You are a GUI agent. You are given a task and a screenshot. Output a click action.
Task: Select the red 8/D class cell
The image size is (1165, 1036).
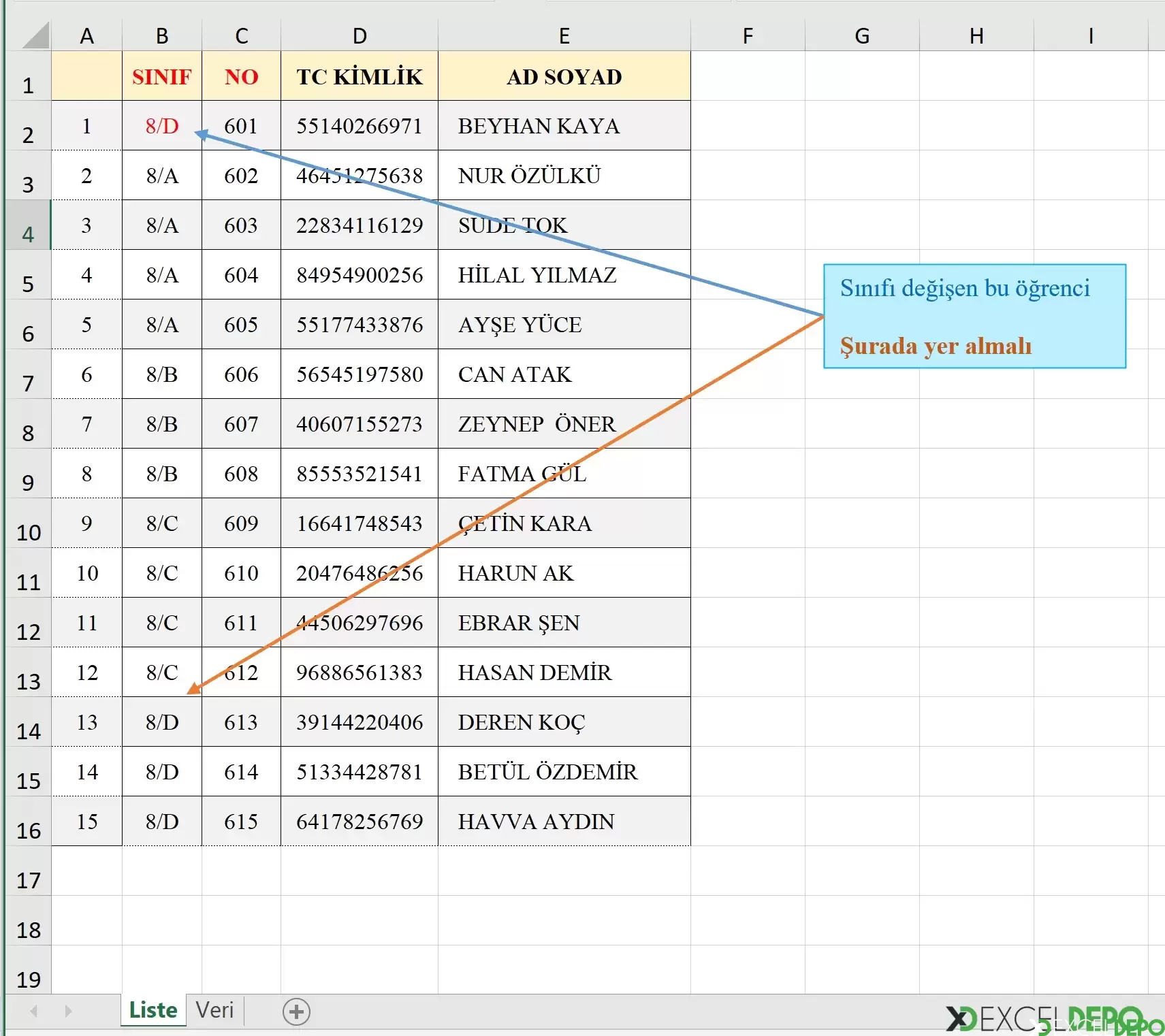[162, 126]
